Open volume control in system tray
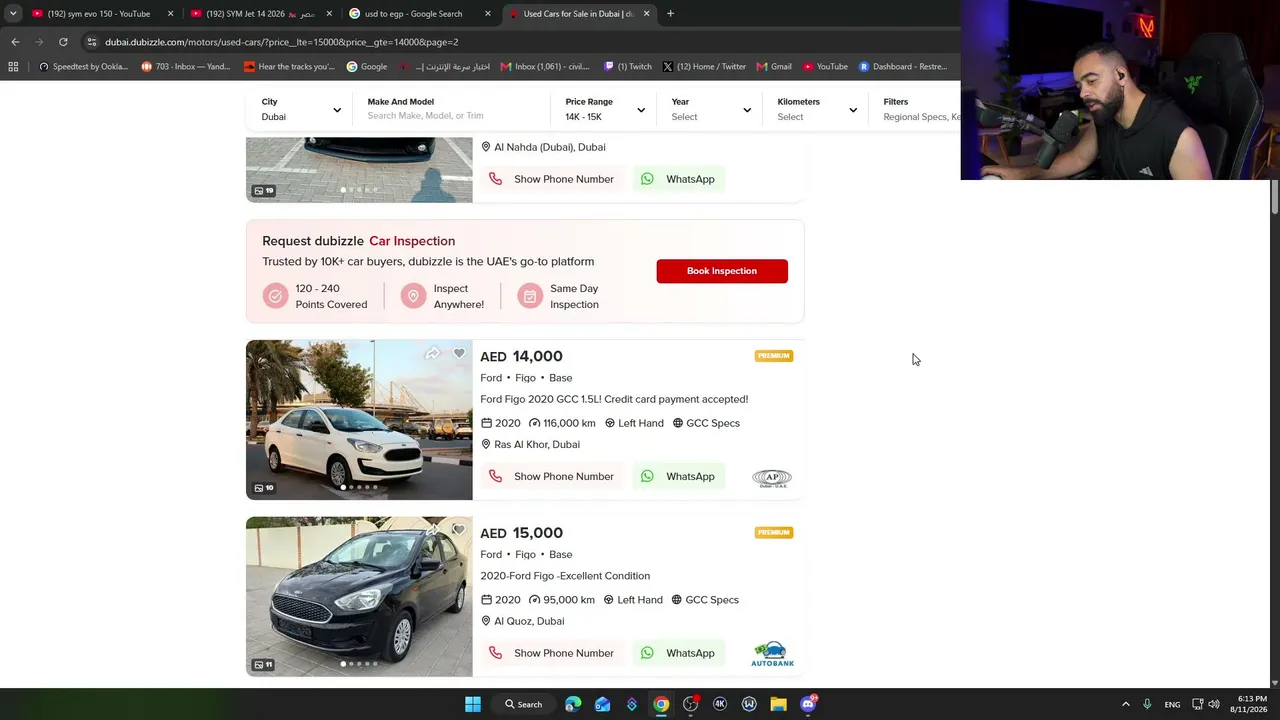The width and height of the screenshot is (1280, 720). (1215, 704)
